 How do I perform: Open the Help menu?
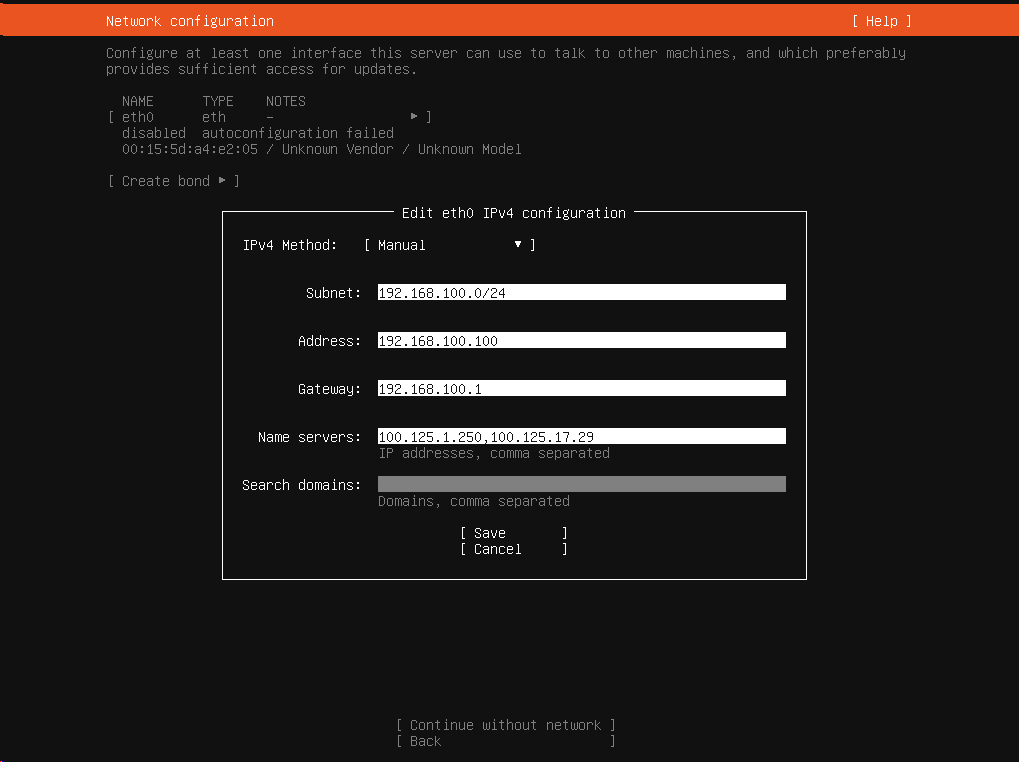tap(881, 21)
